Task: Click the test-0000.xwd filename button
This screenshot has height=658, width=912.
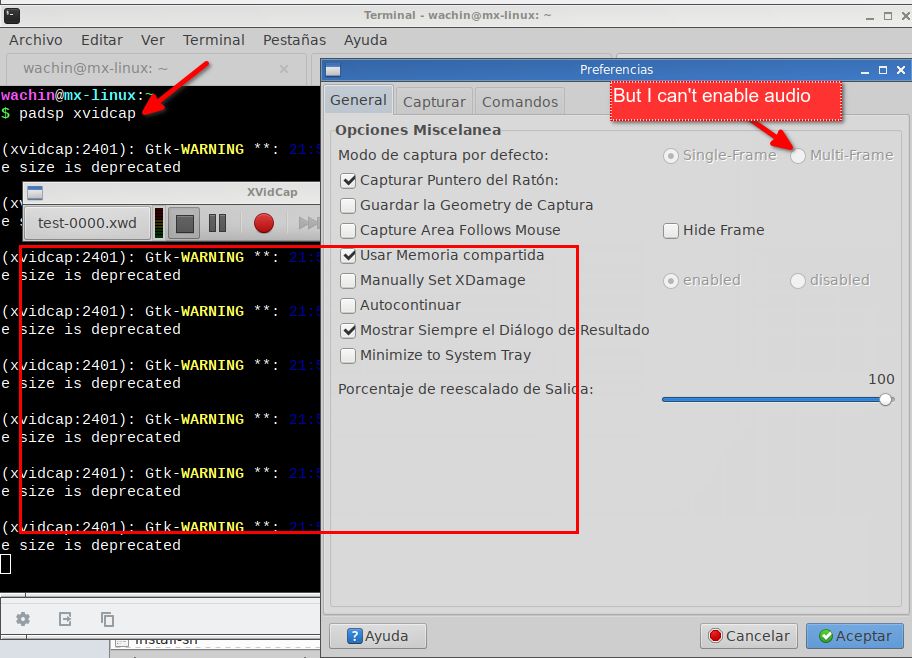Action: pos(87,223)
